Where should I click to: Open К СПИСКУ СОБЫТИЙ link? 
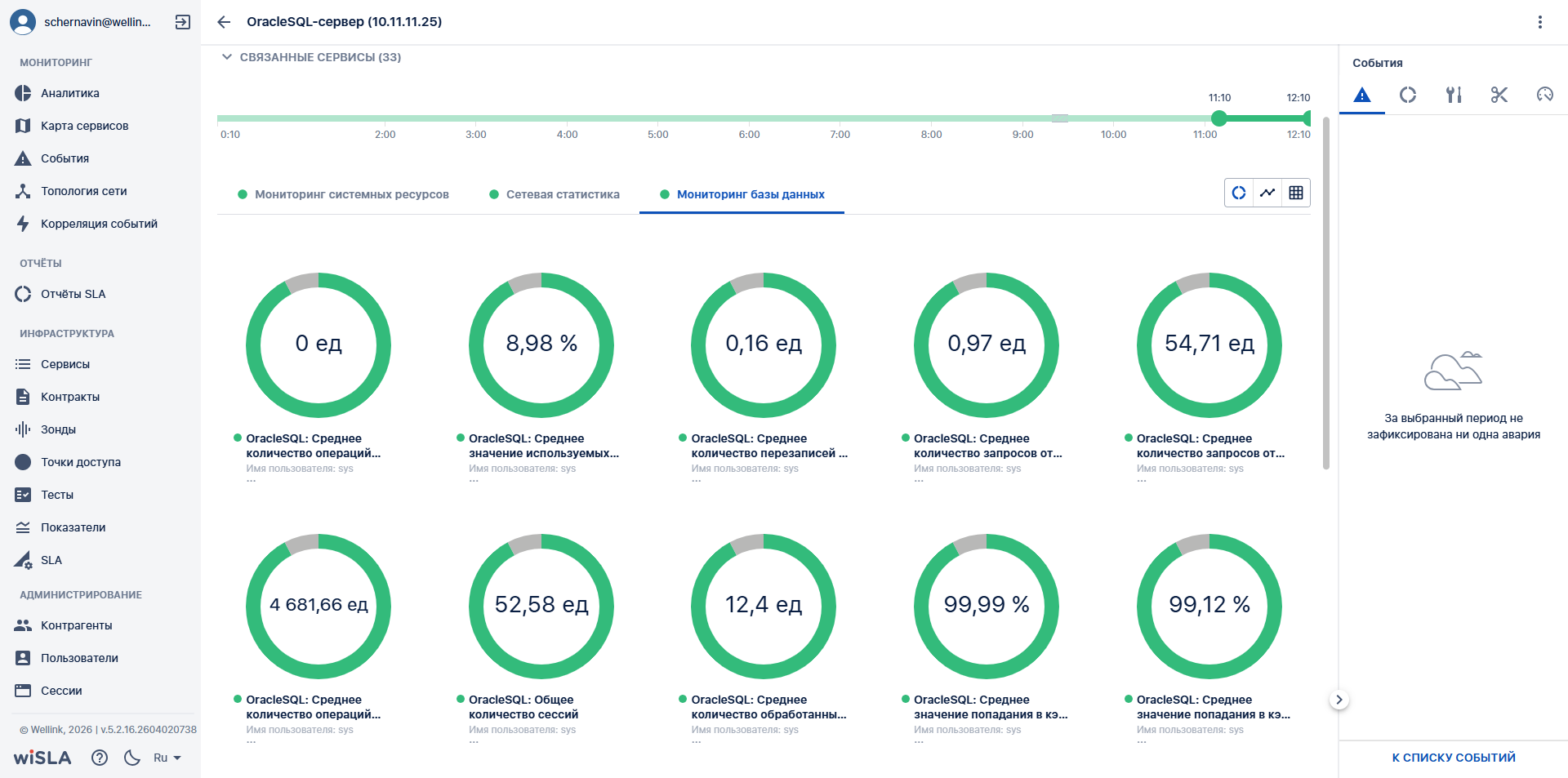(1454, 758)
